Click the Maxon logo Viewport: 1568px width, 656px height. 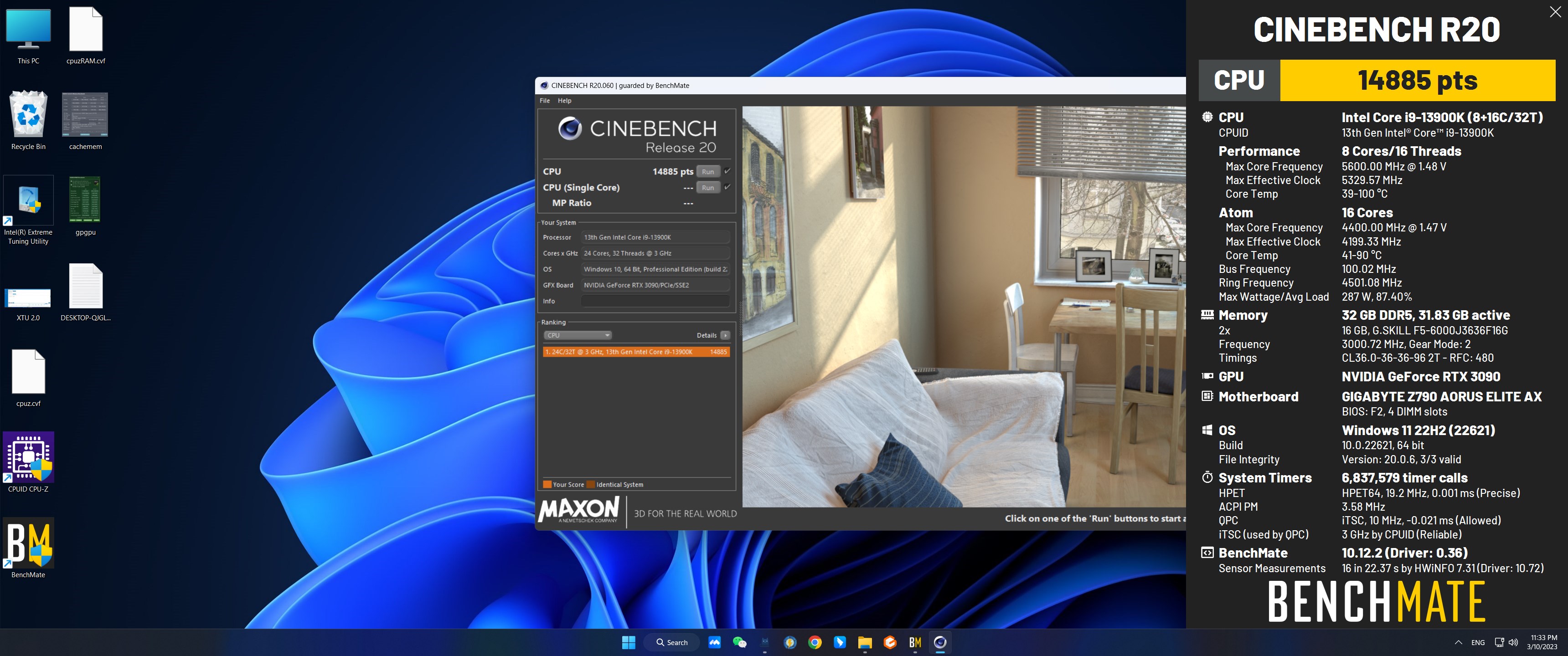(579, 510)
